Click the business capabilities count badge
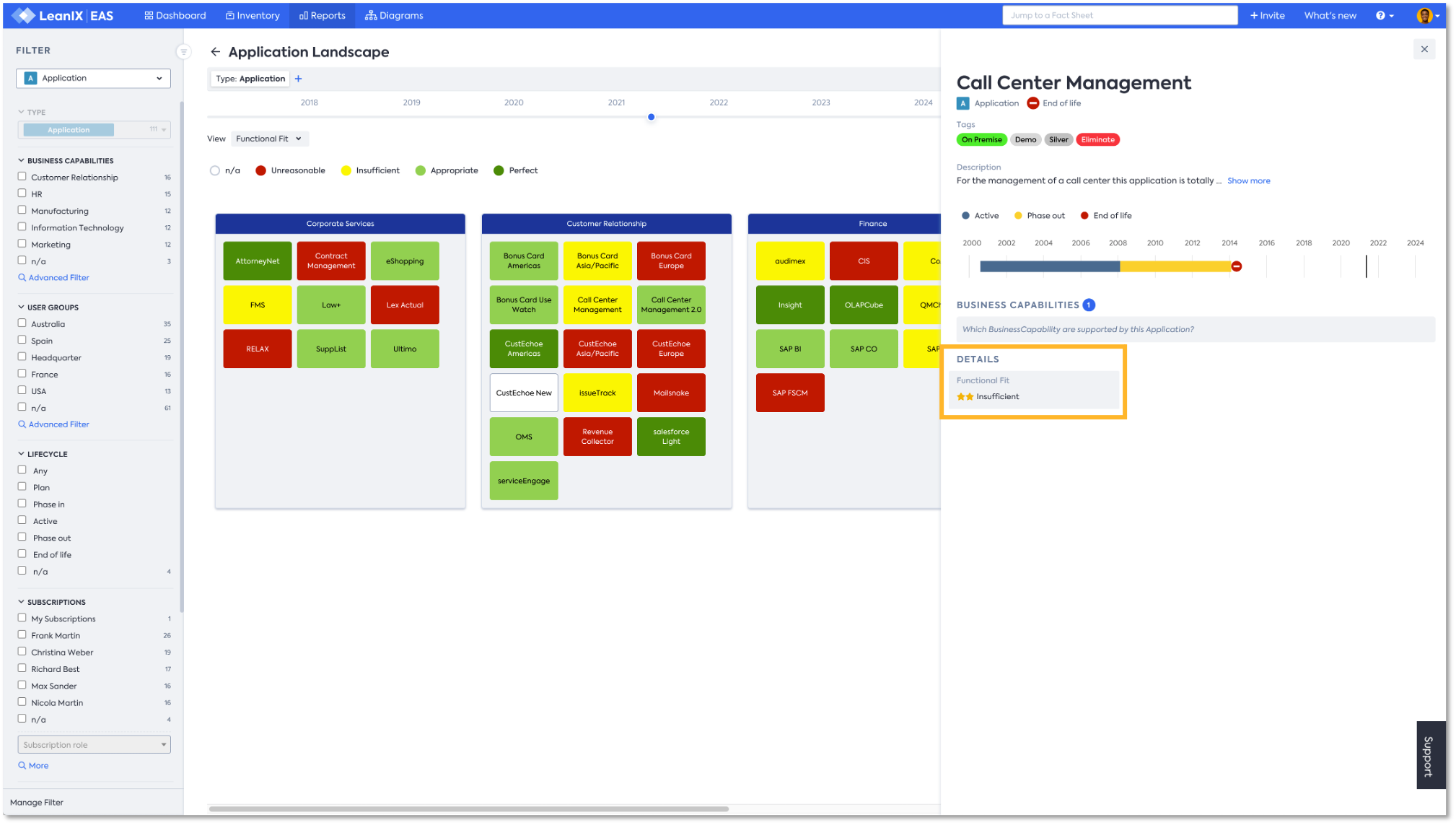The image size is (1456, 825). coord(1089,305)
